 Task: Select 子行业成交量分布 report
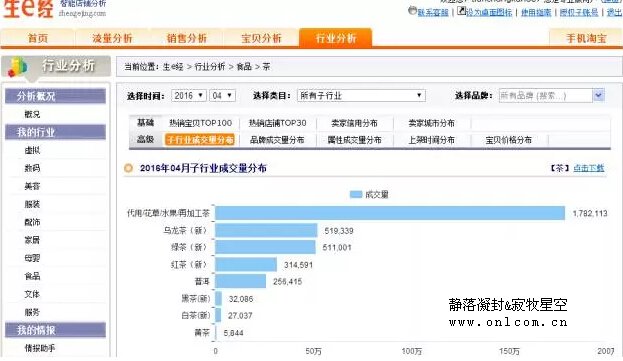pos(200,140)
